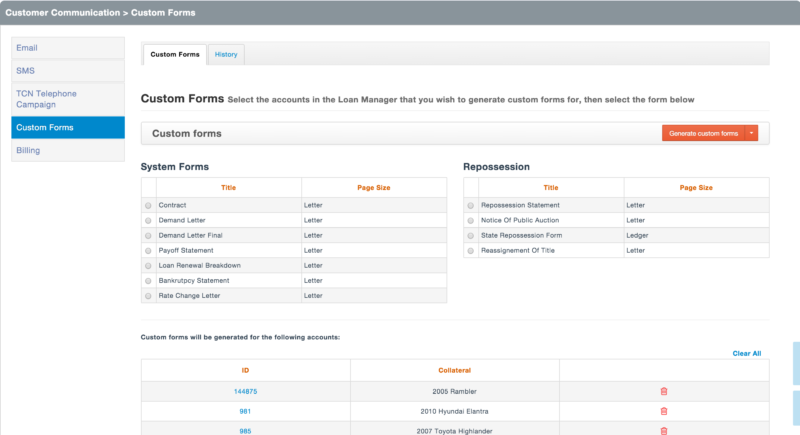Screen dimensions: 800x435
Task: Click the accounts table ID column header
Action: pyautogui.click(x=245, y=370)
